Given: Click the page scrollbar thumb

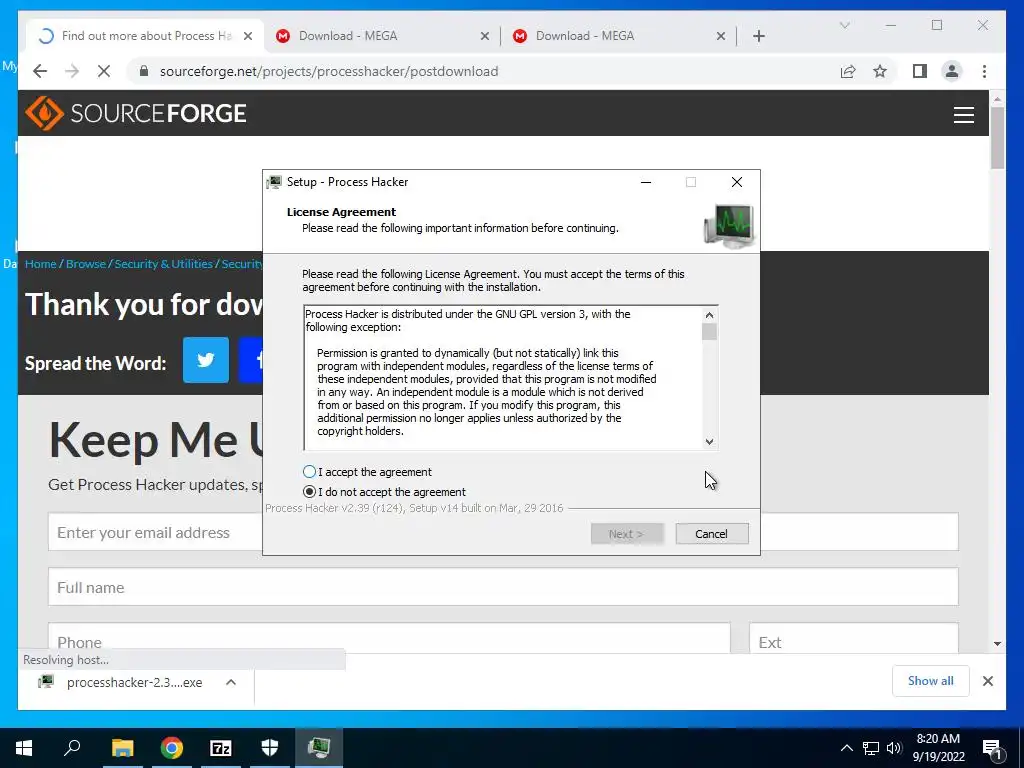Looking at the screenshot, I should pos(997,138).
